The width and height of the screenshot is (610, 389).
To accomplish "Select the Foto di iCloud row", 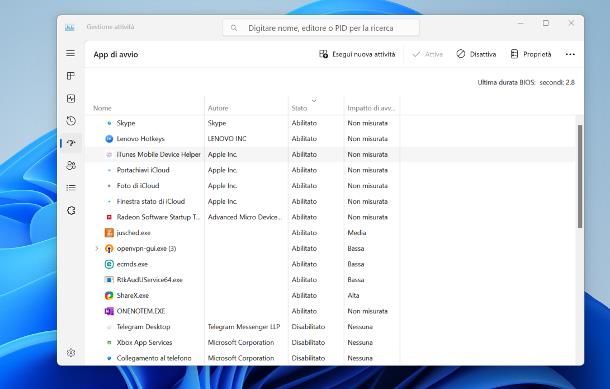I will [x=330, y=186].
